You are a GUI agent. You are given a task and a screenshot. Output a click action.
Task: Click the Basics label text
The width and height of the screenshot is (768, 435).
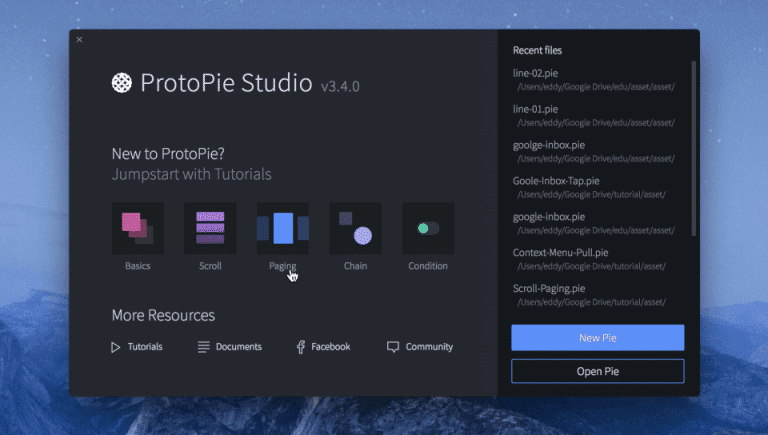click(x=138, y=266)
